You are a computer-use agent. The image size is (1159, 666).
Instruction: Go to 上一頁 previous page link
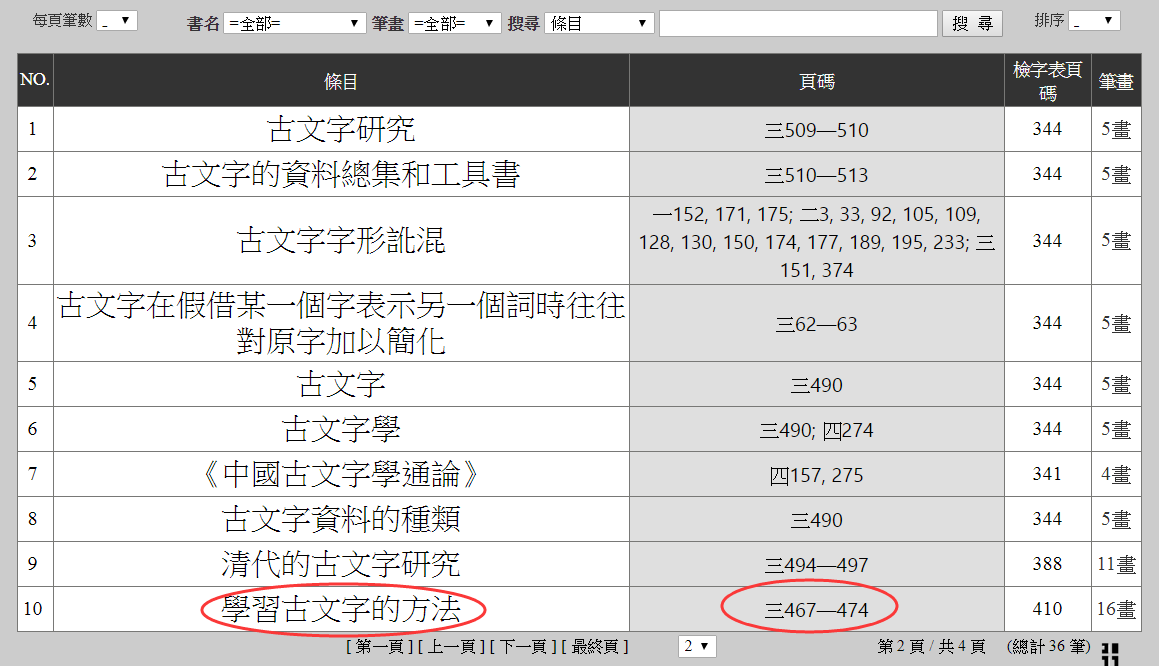click(x=451, y=647)
